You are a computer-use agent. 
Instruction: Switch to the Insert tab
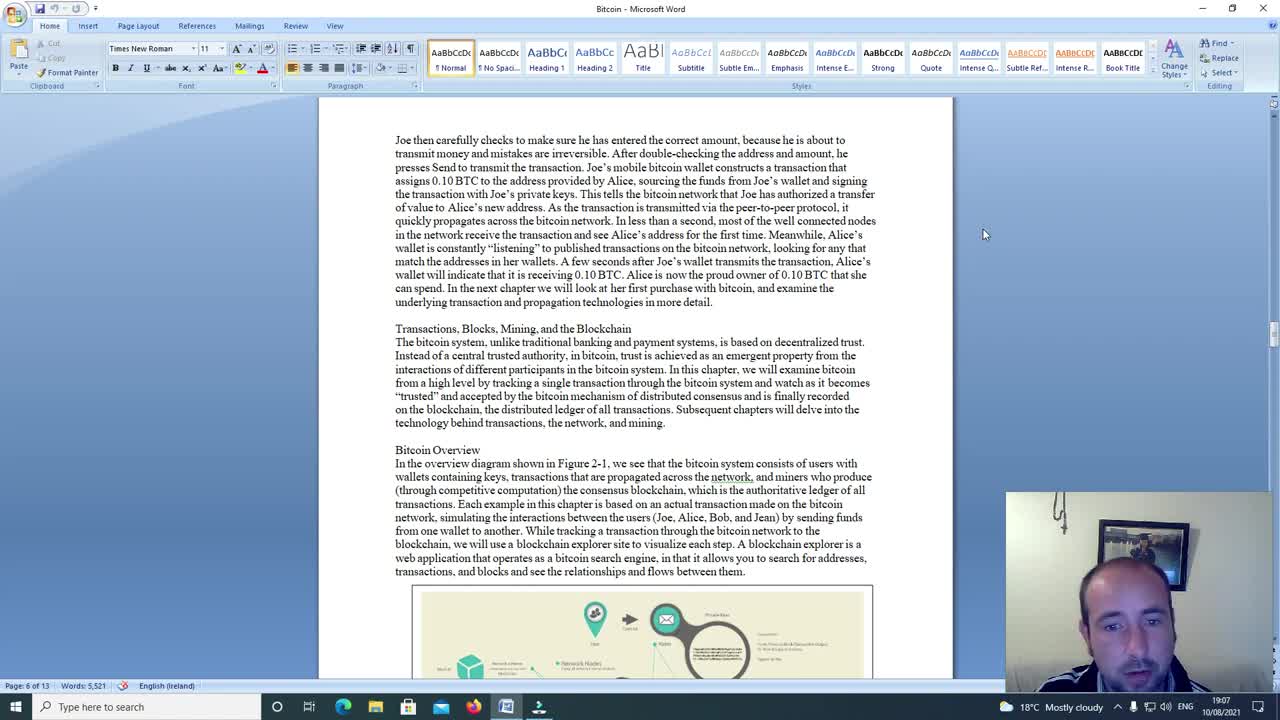pyautogui.click(x=88, y=26)
